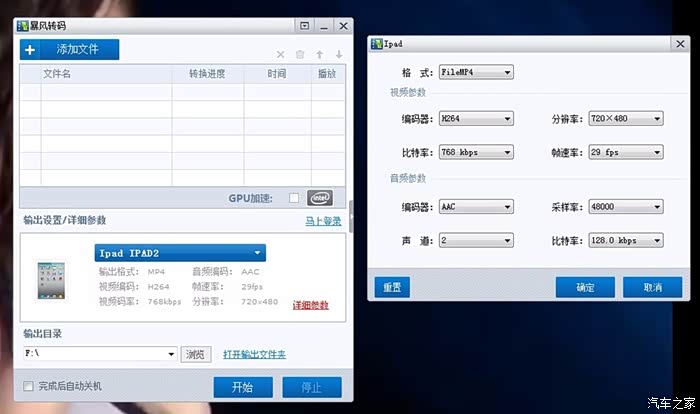Open the mini-mode window icon in 暴风转码
Image resolution: width=700 pixels, height=414 pixels.
coord(304,26)
